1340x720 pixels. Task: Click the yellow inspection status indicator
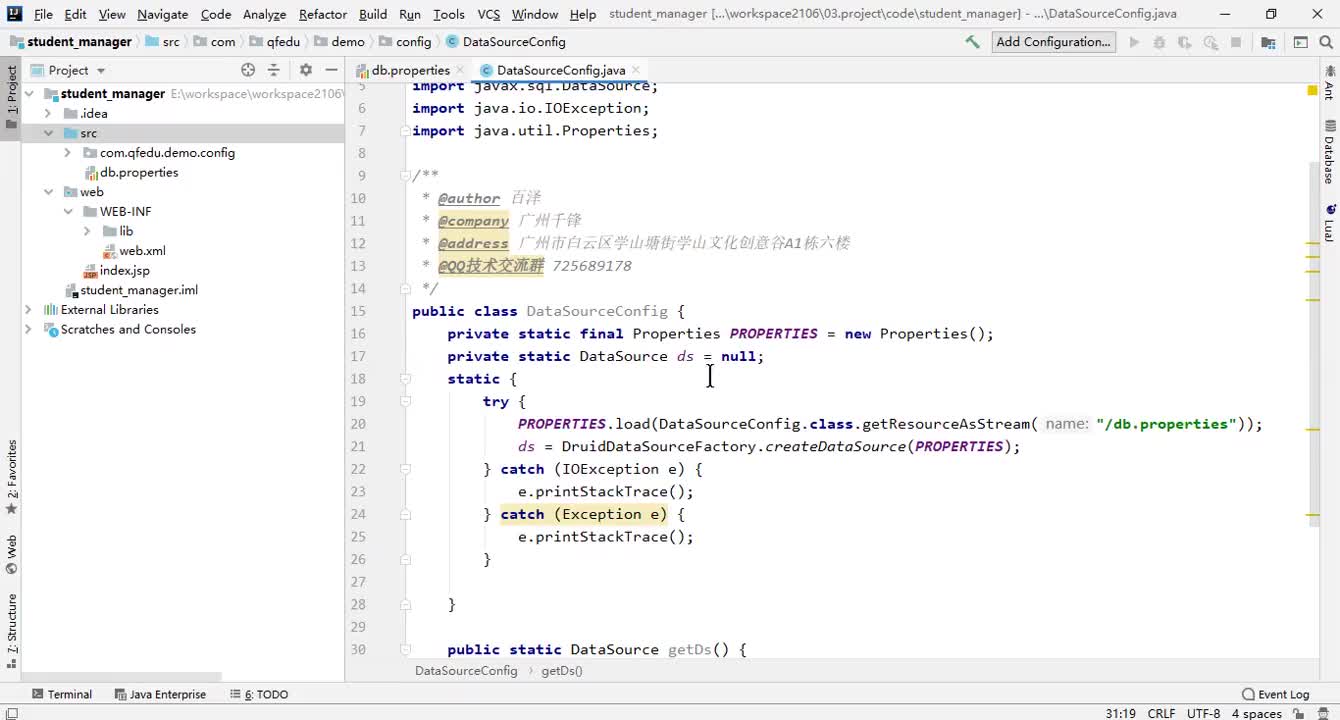coord(1312,91)
